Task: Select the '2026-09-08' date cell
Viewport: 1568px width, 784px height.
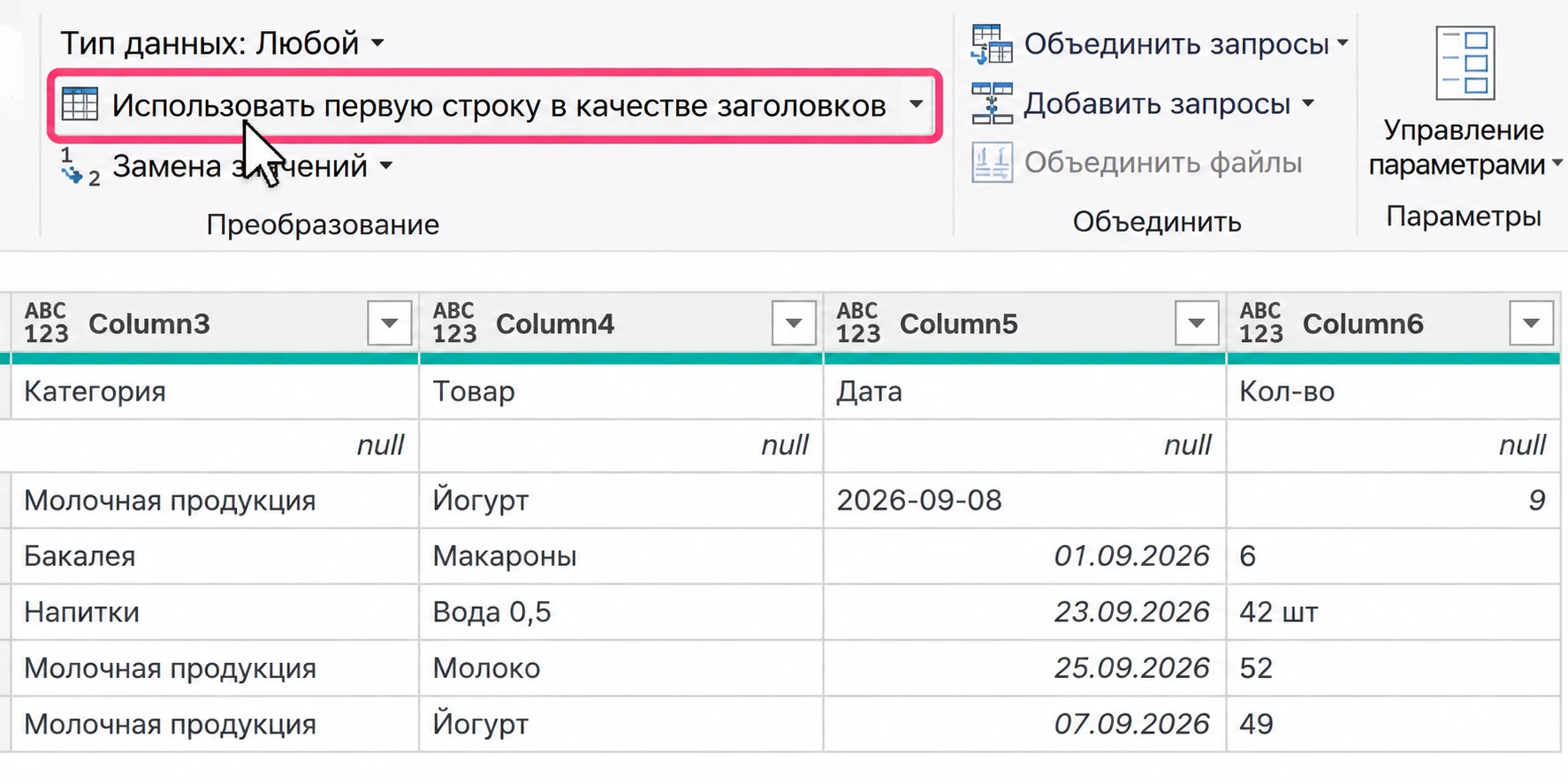Action: (1025, 501)
